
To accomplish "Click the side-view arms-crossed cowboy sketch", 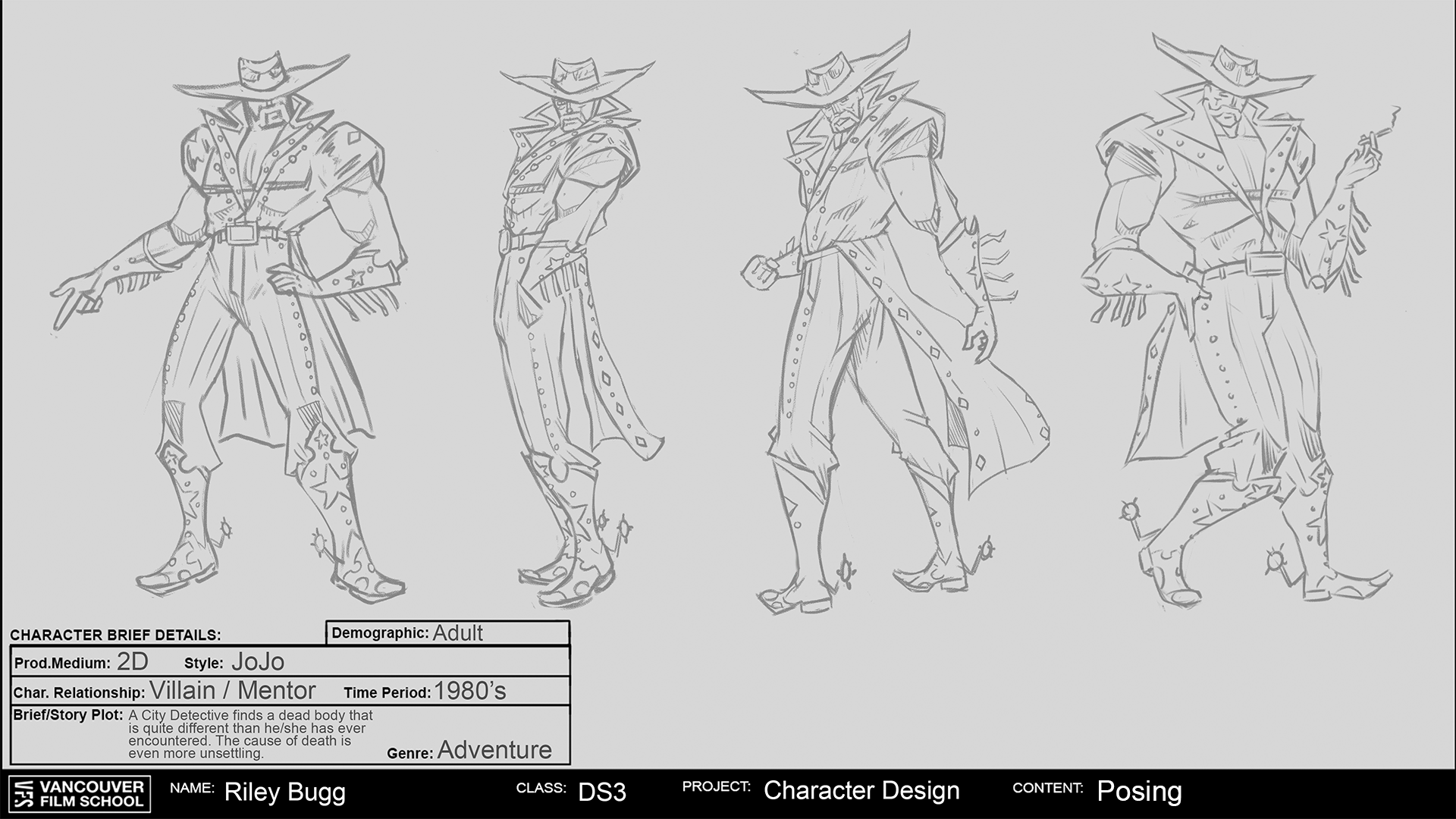I will pyautogui.click(x=580, y=334).
